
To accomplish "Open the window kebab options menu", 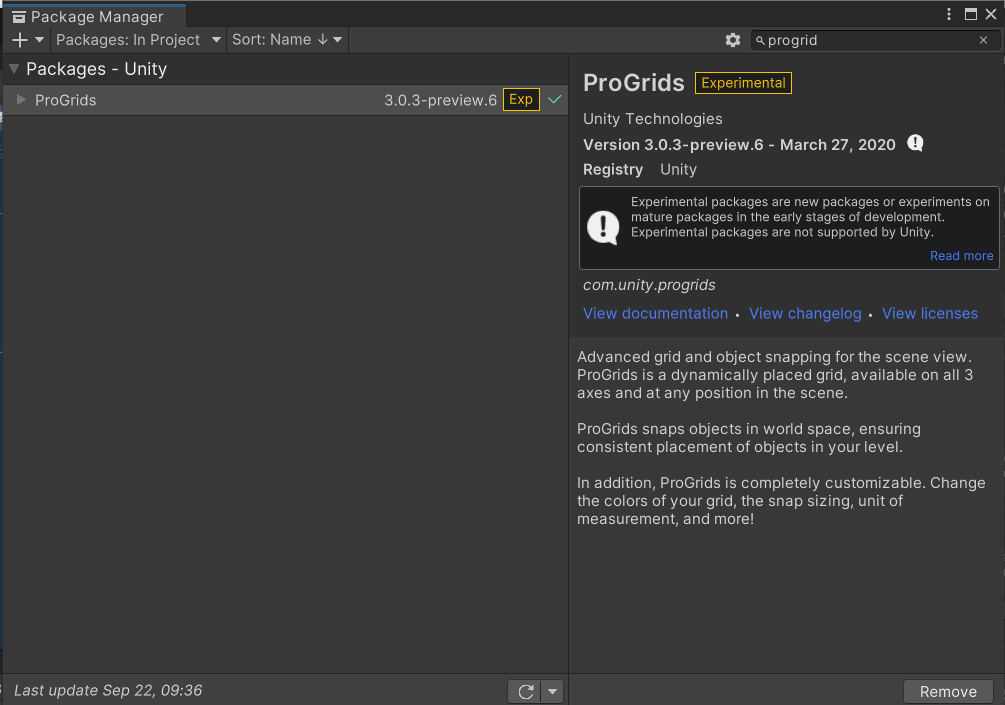I will [949, 14].
